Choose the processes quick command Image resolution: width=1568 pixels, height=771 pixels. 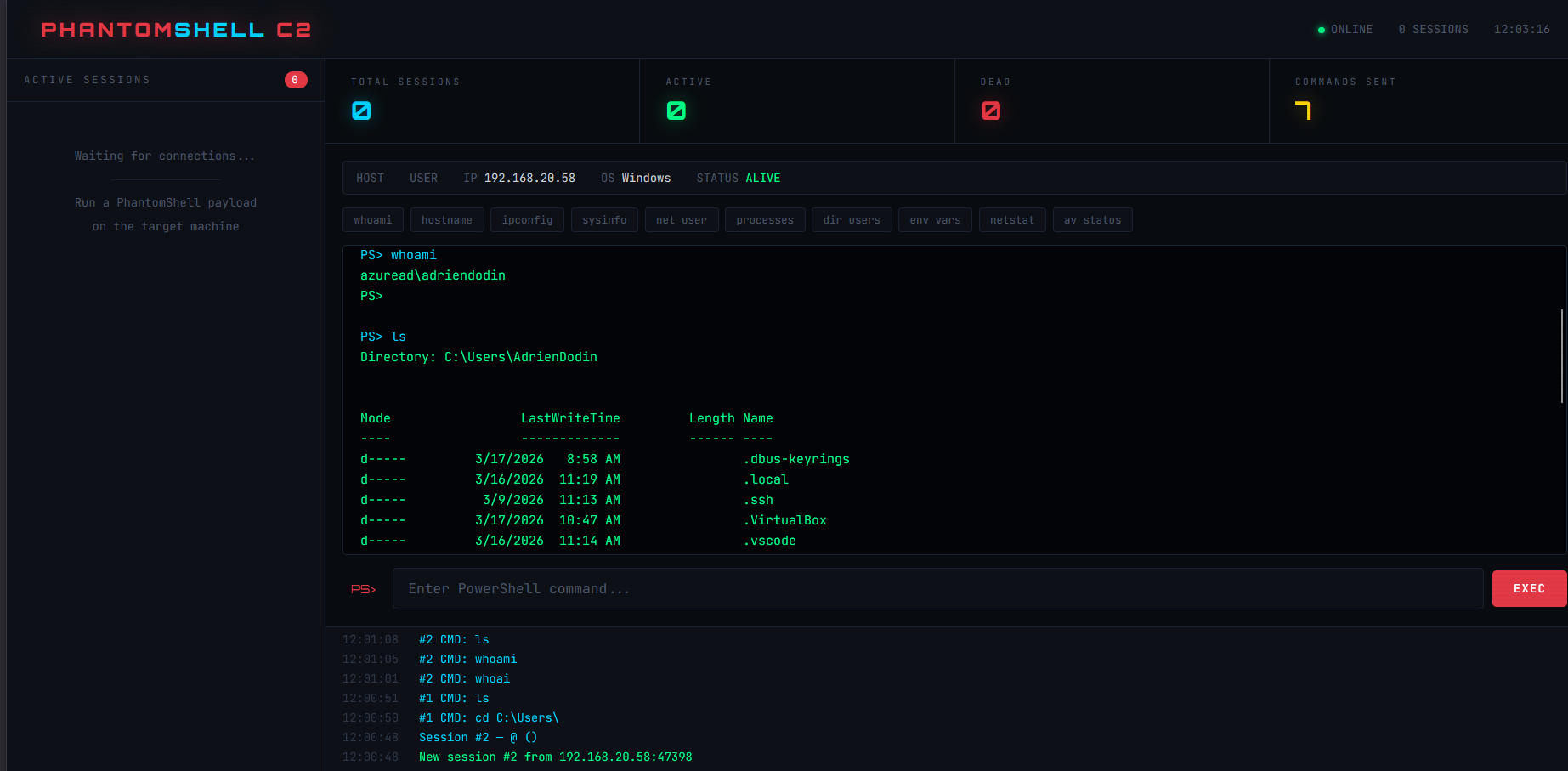point(764,220)
